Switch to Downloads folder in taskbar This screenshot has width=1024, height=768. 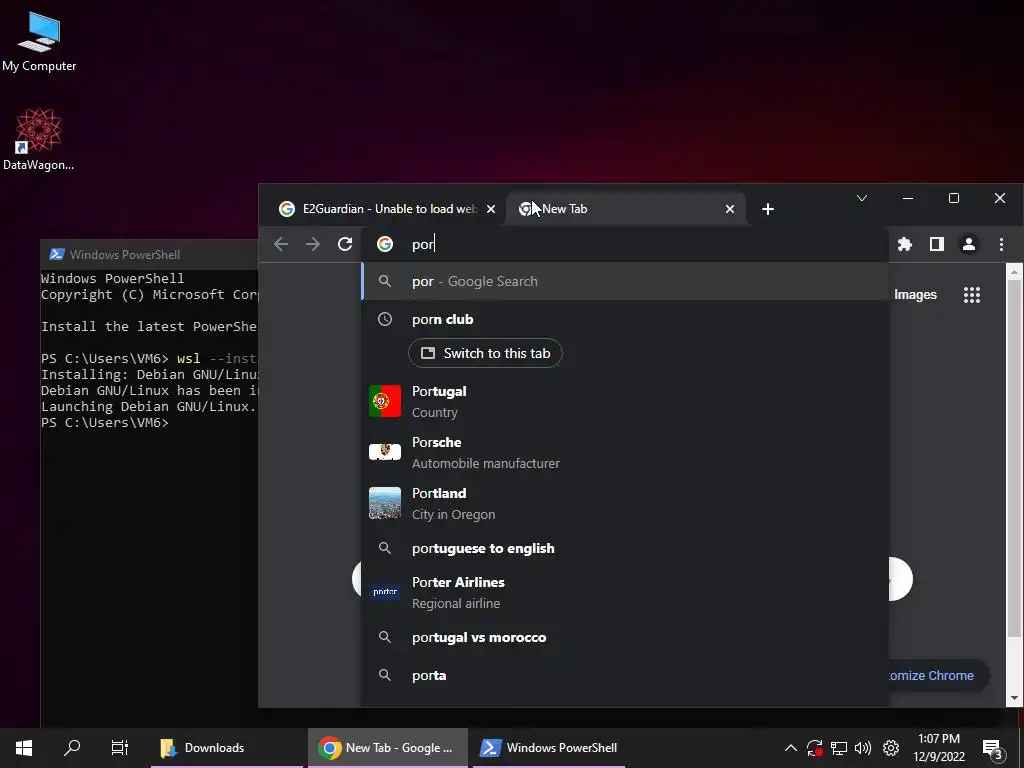227,748
